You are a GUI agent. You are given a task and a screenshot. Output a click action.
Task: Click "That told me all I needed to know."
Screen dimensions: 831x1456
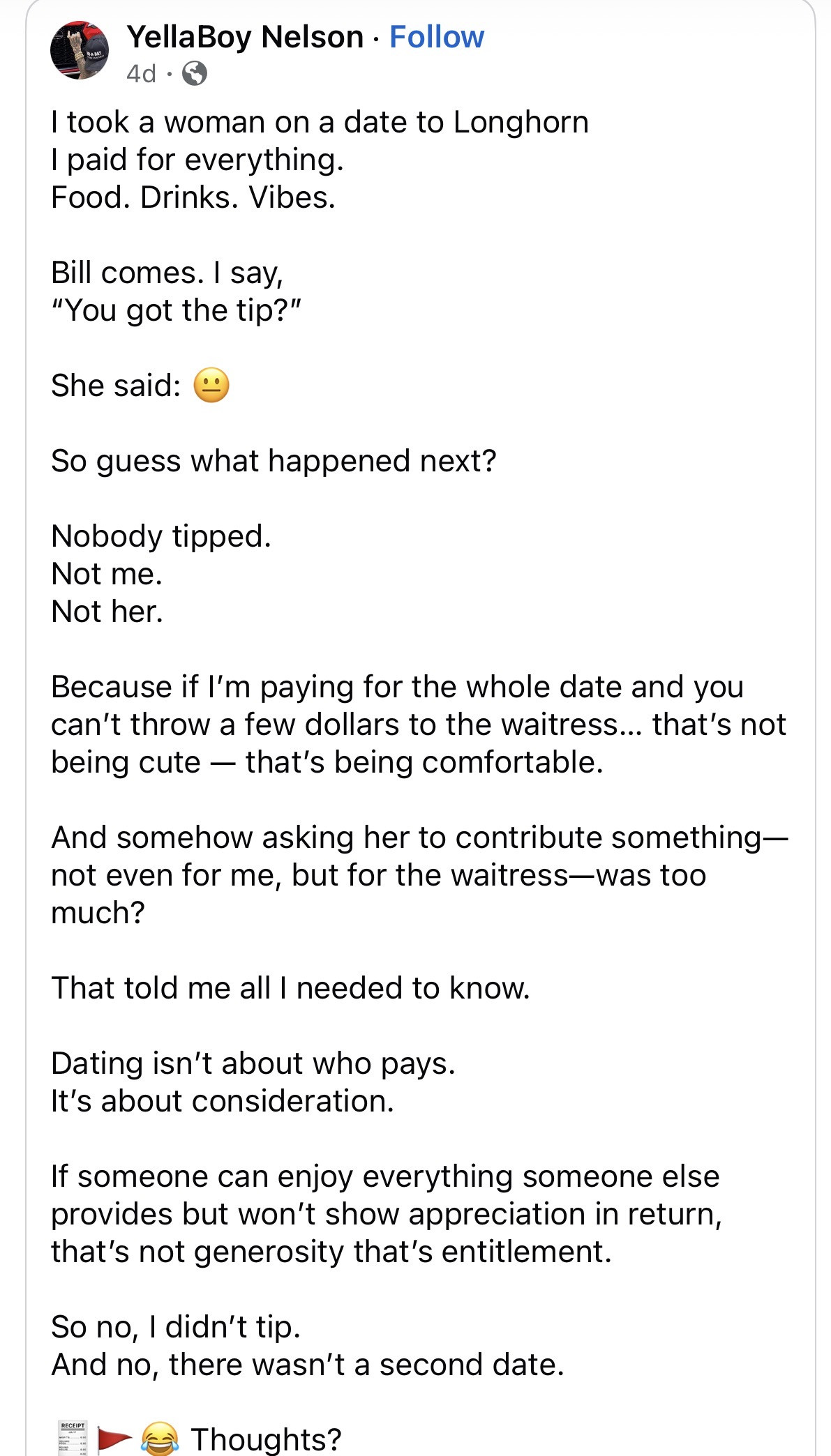pyautogui.click(x=290, y=988)
